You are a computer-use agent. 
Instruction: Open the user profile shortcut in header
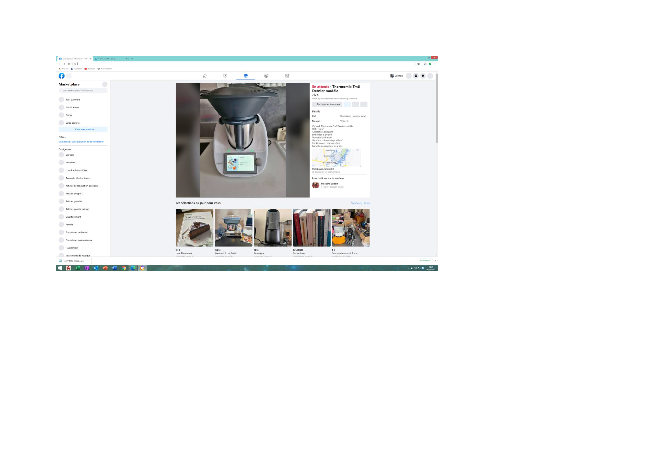click(x=396, y=76)
